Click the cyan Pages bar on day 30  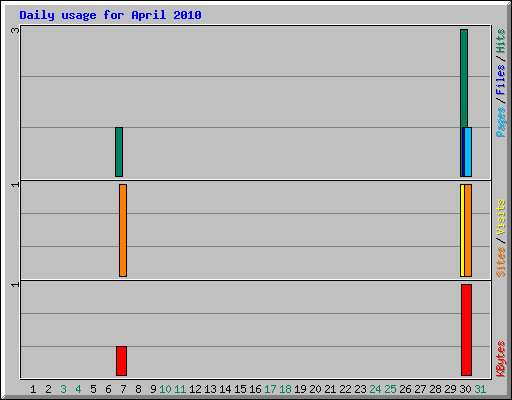[468, 152]
